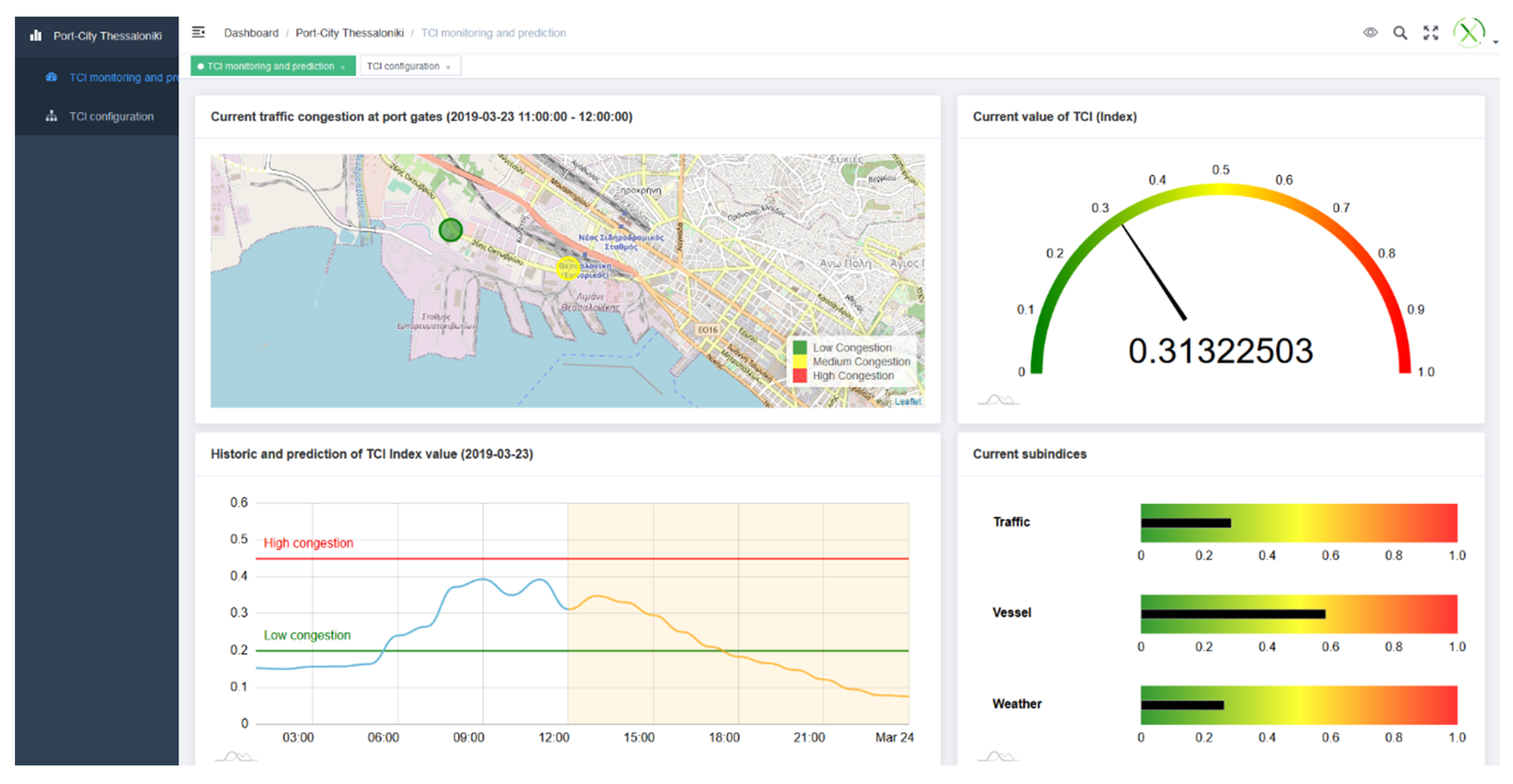This screenshot has height=784, width=1513.
Task: Click chart icon below TCI gauge
Action: point(998,400)
